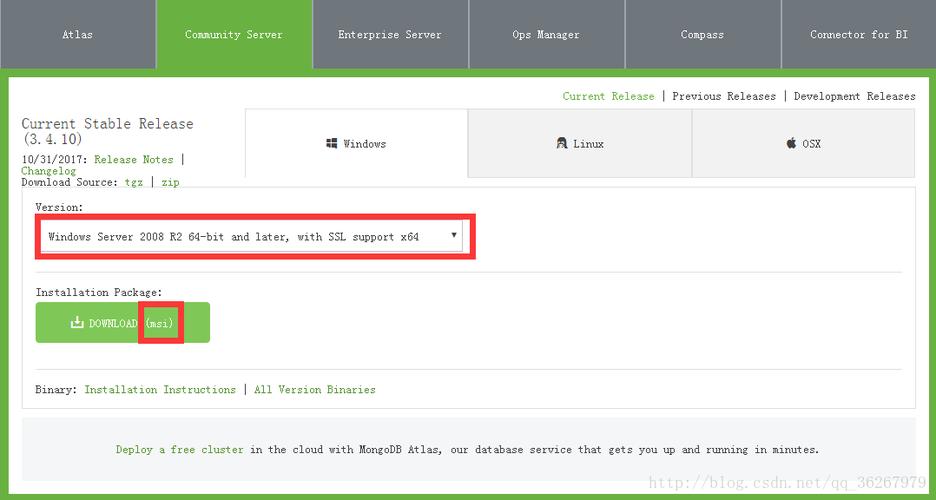Open Installation Instructions link
The height and width of the screenshot is (500, 936).
[x=160, y=389]
